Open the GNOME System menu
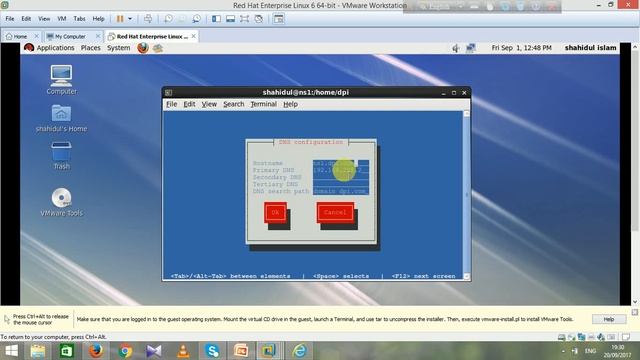 [118, 48]
